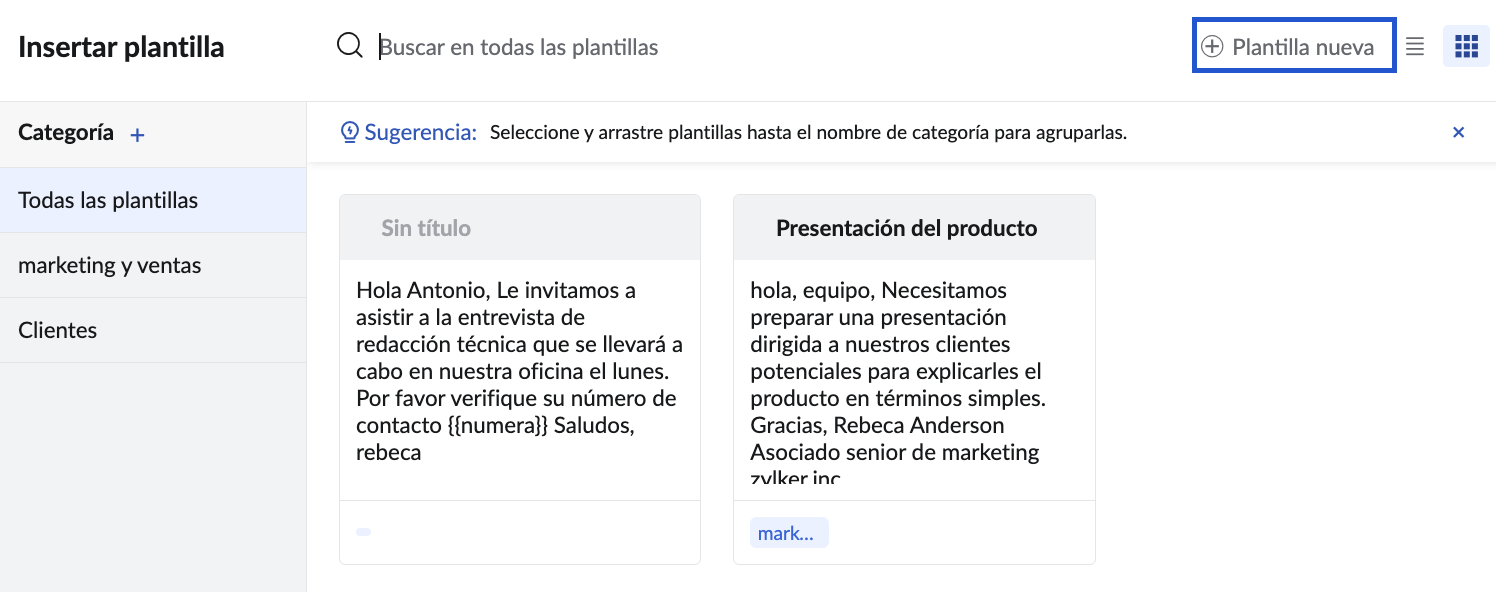Open the 'Clientes' category
Viewport: 1496px width, 592px height.
pyautogui.click(x=58, y=330)
